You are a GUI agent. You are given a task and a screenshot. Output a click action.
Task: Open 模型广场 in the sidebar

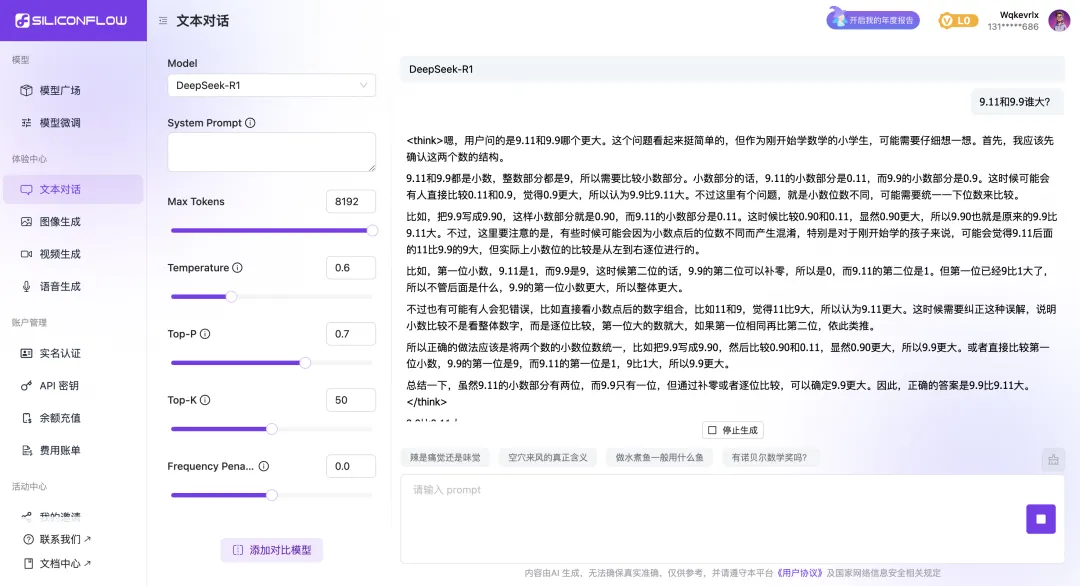(73, 90)
